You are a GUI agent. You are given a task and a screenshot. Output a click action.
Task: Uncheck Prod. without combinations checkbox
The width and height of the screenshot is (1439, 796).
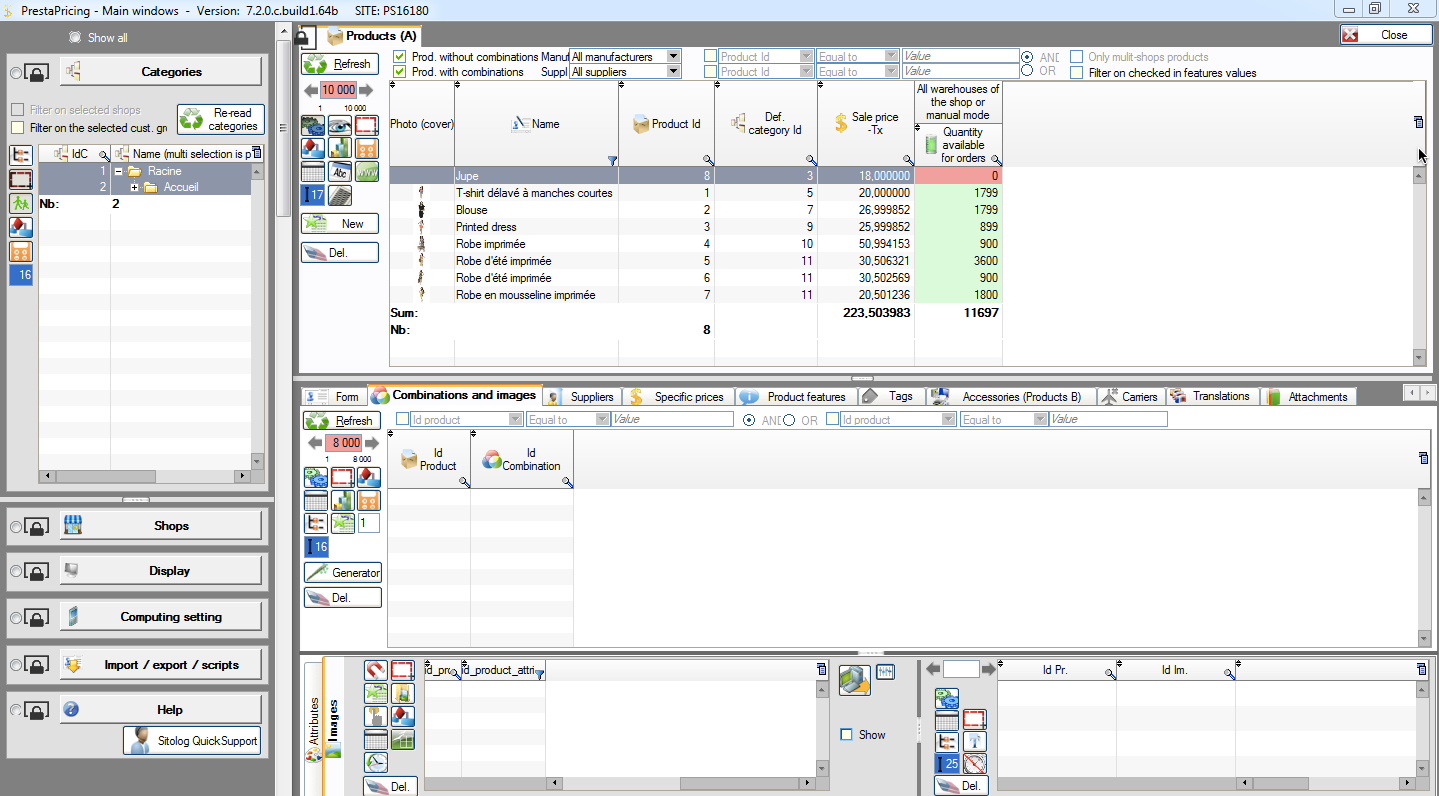coord(400,57)
